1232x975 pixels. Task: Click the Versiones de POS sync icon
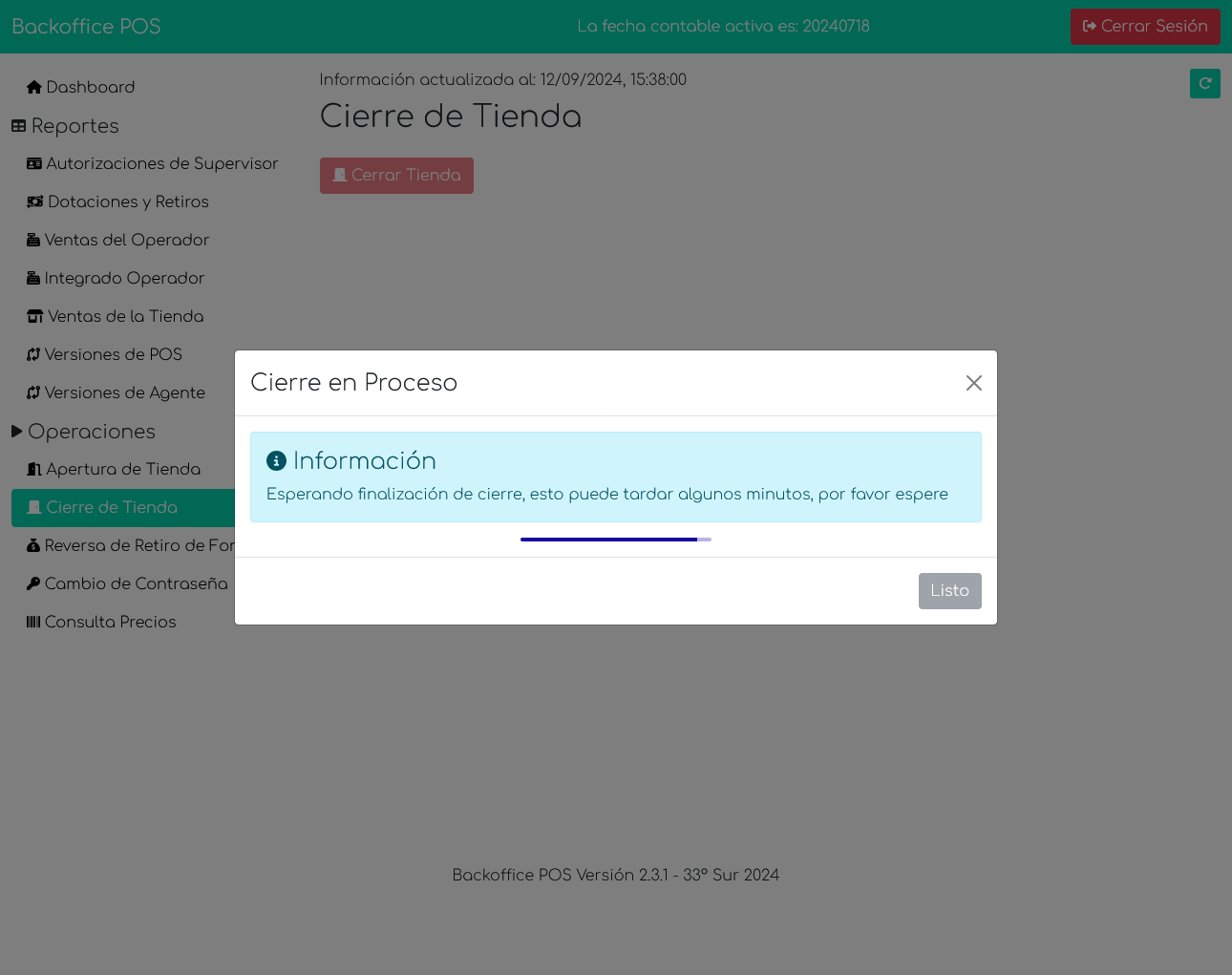tap(33, 354)
